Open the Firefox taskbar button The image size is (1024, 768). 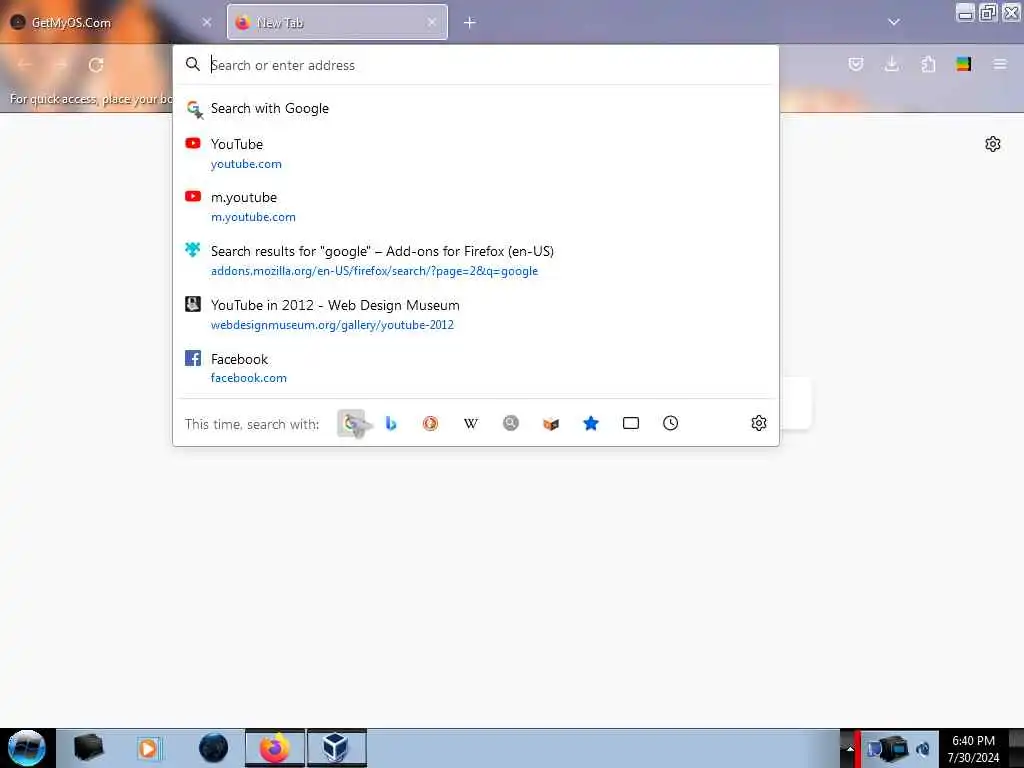[275, 748]
